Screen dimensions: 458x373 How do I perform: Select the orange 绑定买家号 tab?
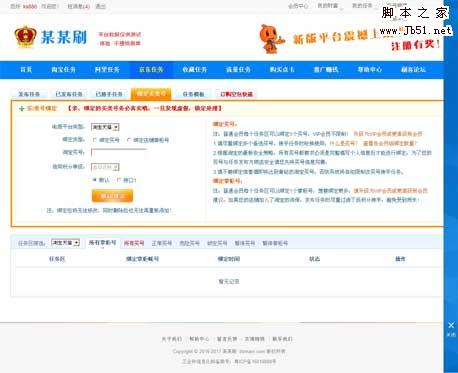click(151, 94)
